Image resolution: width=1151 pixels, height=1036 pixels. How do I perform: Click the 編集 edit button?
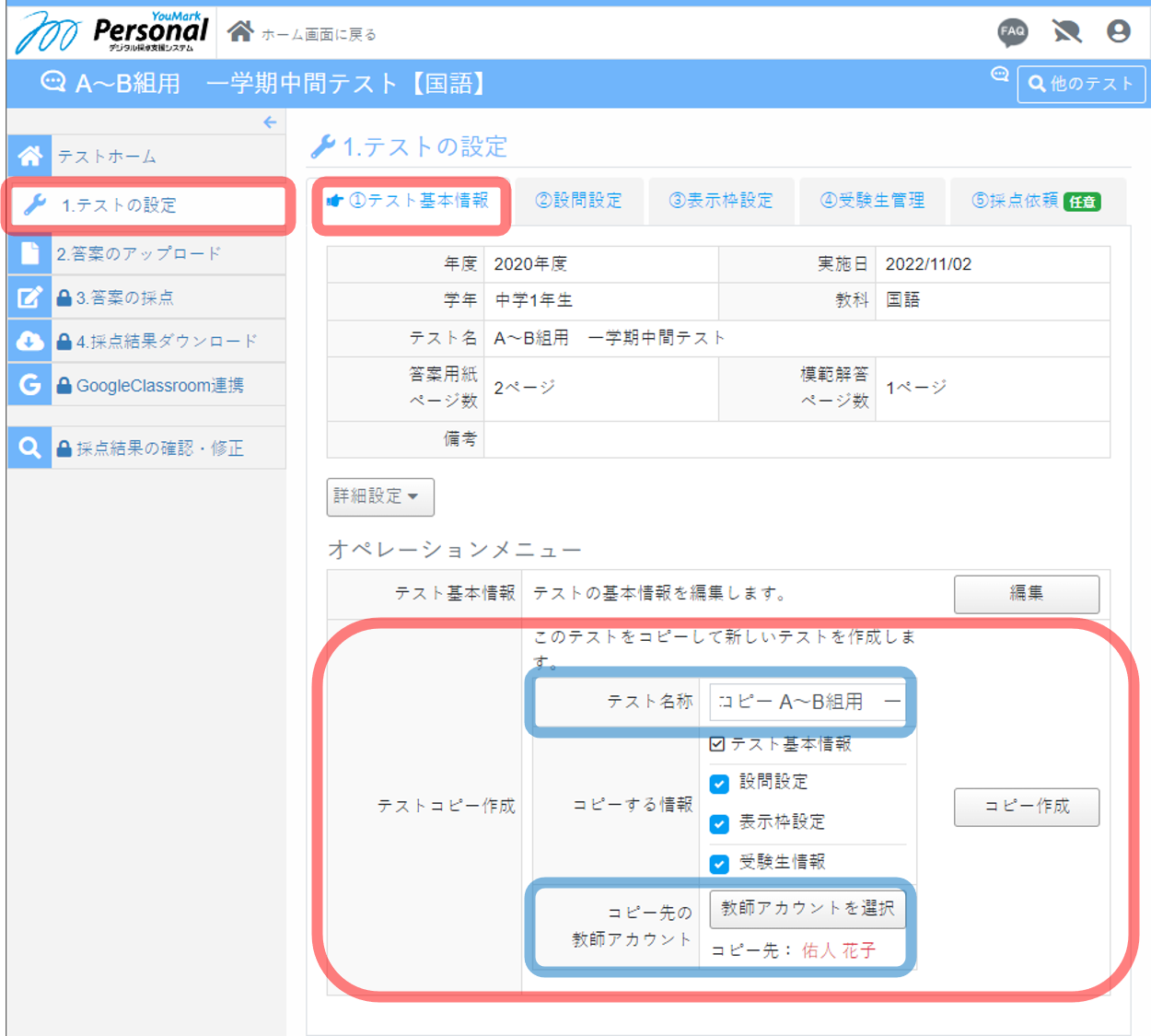[x=1026, y=594]
